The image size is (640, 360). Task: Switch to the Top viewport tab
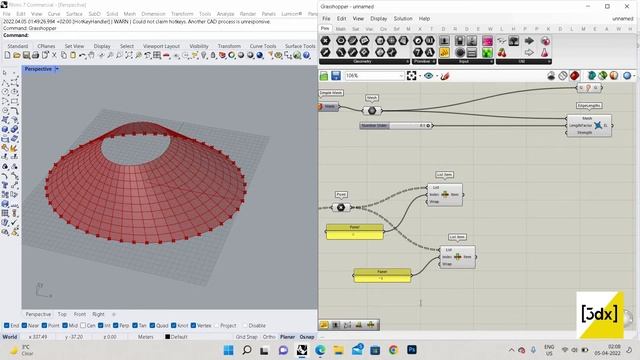(x=62, y=314)
